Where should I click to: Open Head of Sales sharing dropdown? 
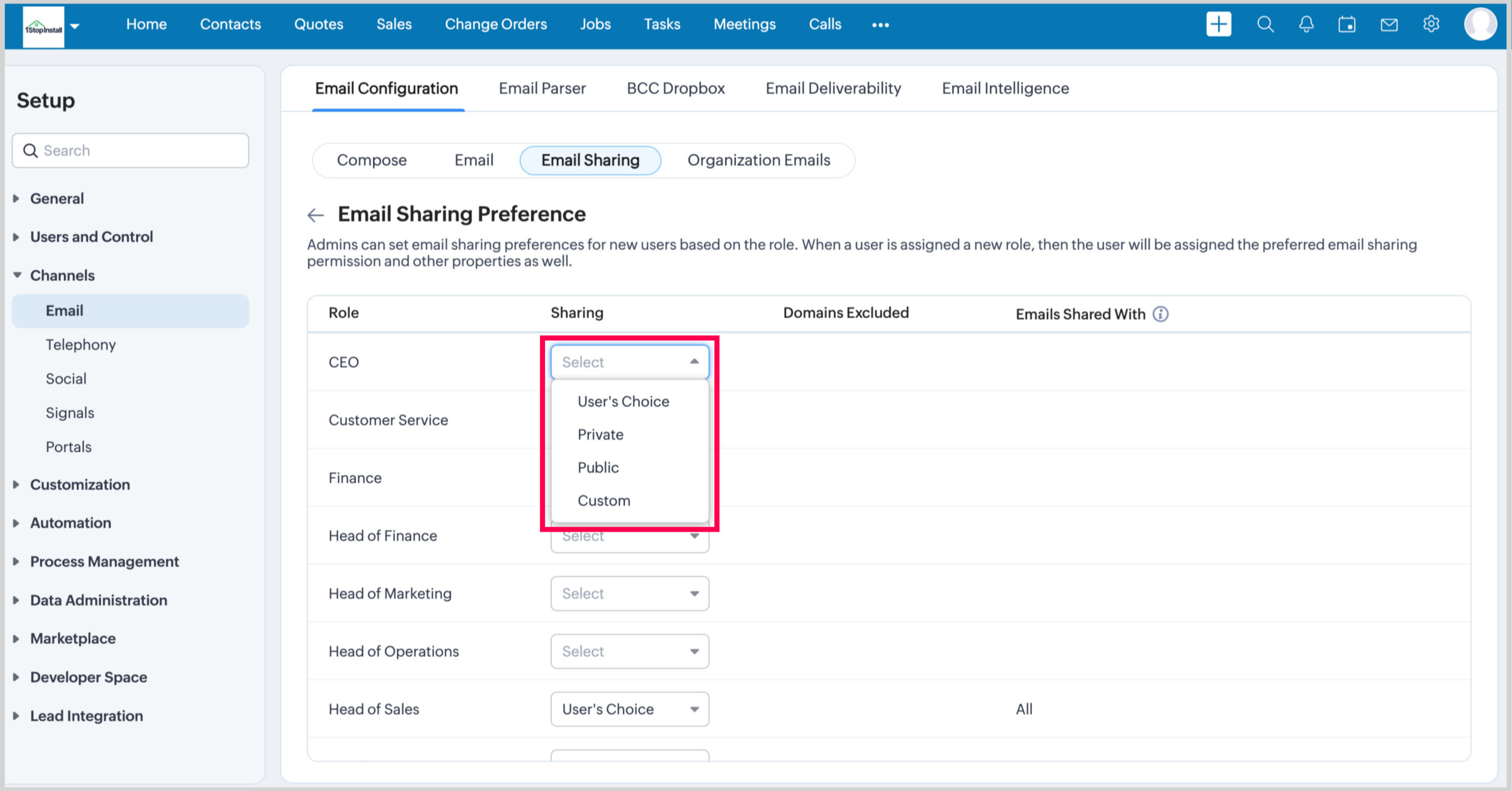(x=629, y=709)
